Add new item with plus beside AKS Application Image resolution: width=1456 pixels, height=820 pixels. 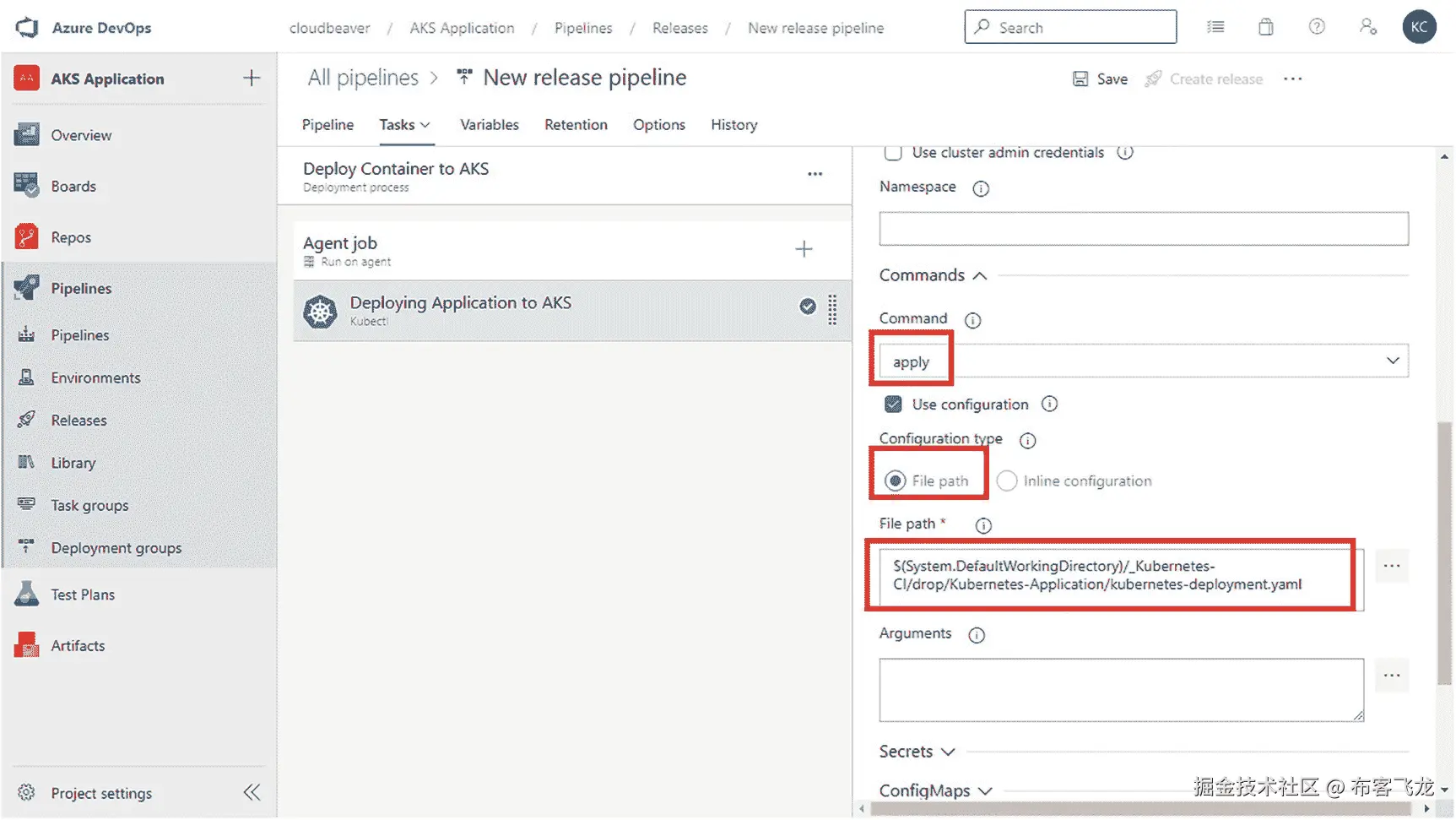(252, 79)
